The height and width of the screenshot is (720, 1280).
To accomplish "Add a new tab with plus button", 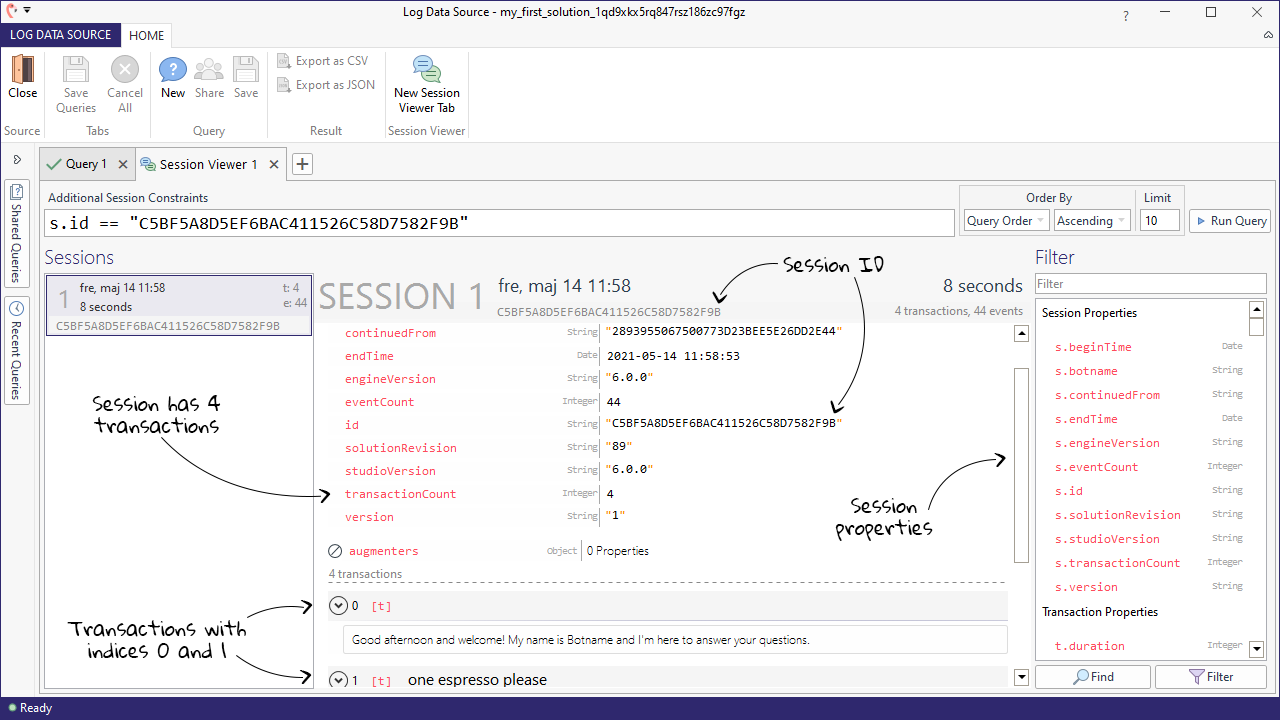I will pos(303,164).
